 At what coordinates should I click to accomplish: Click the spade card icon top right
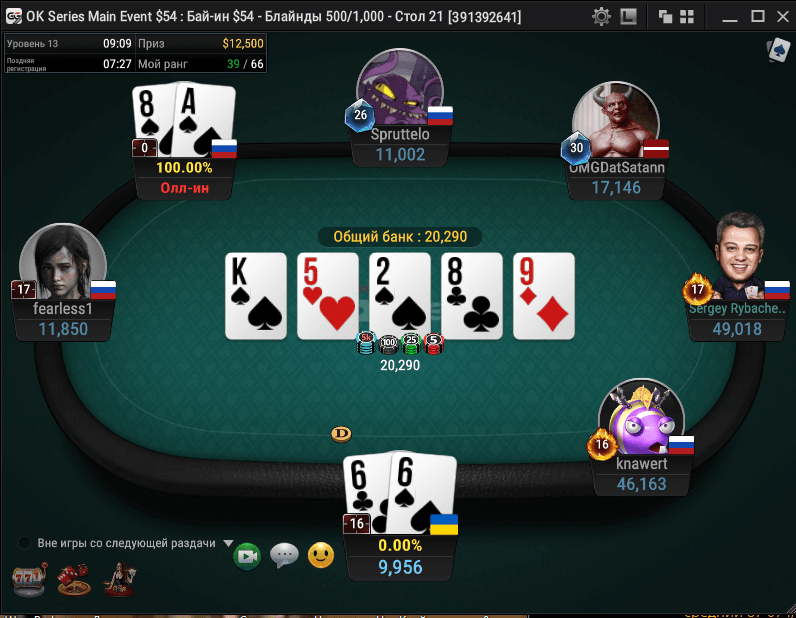tap(778, 50)
